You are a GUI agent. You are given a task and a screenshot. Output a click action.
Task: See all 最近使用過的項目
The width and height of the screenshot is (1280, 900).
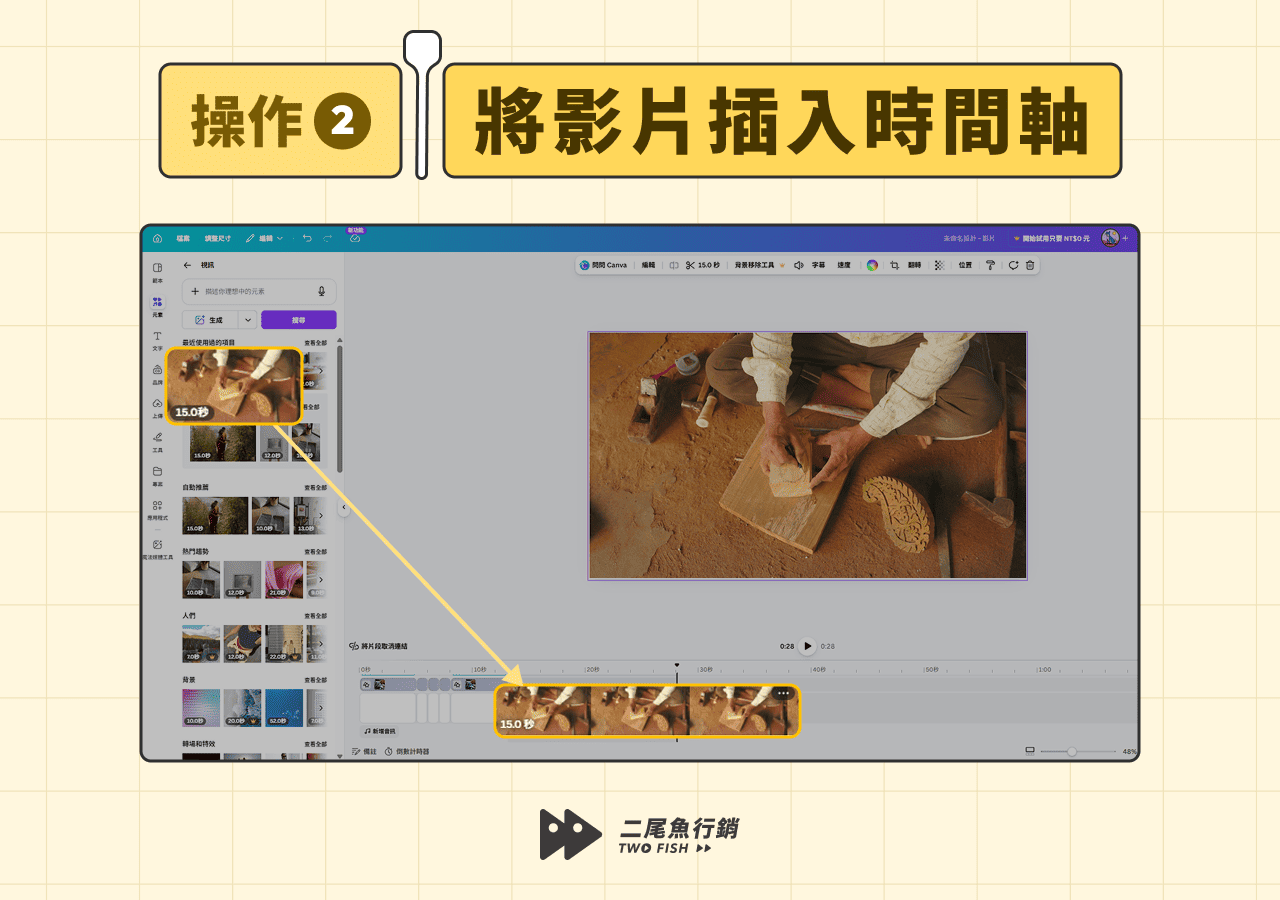(x=316, y=343)
